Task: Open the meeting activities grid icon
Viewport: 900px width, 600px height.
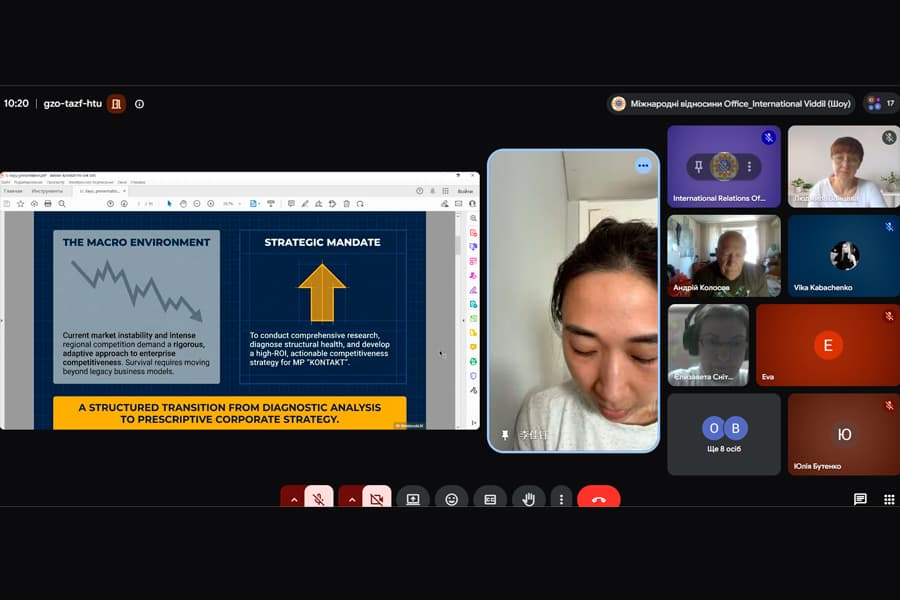Action: 889,498
